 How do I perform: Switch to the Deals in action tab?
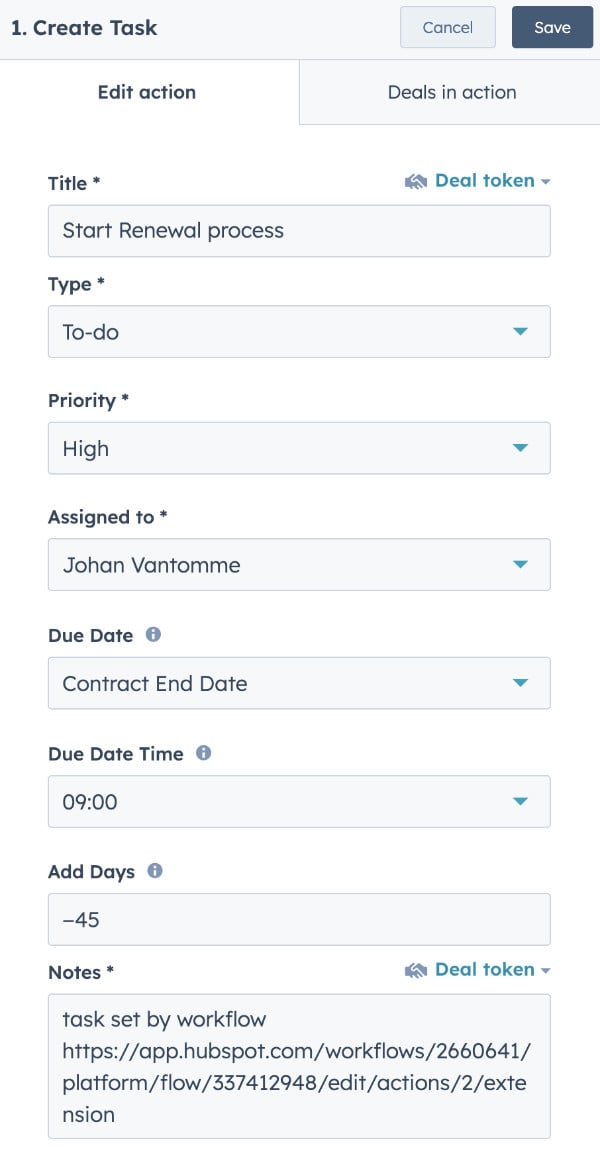(452, 92)
